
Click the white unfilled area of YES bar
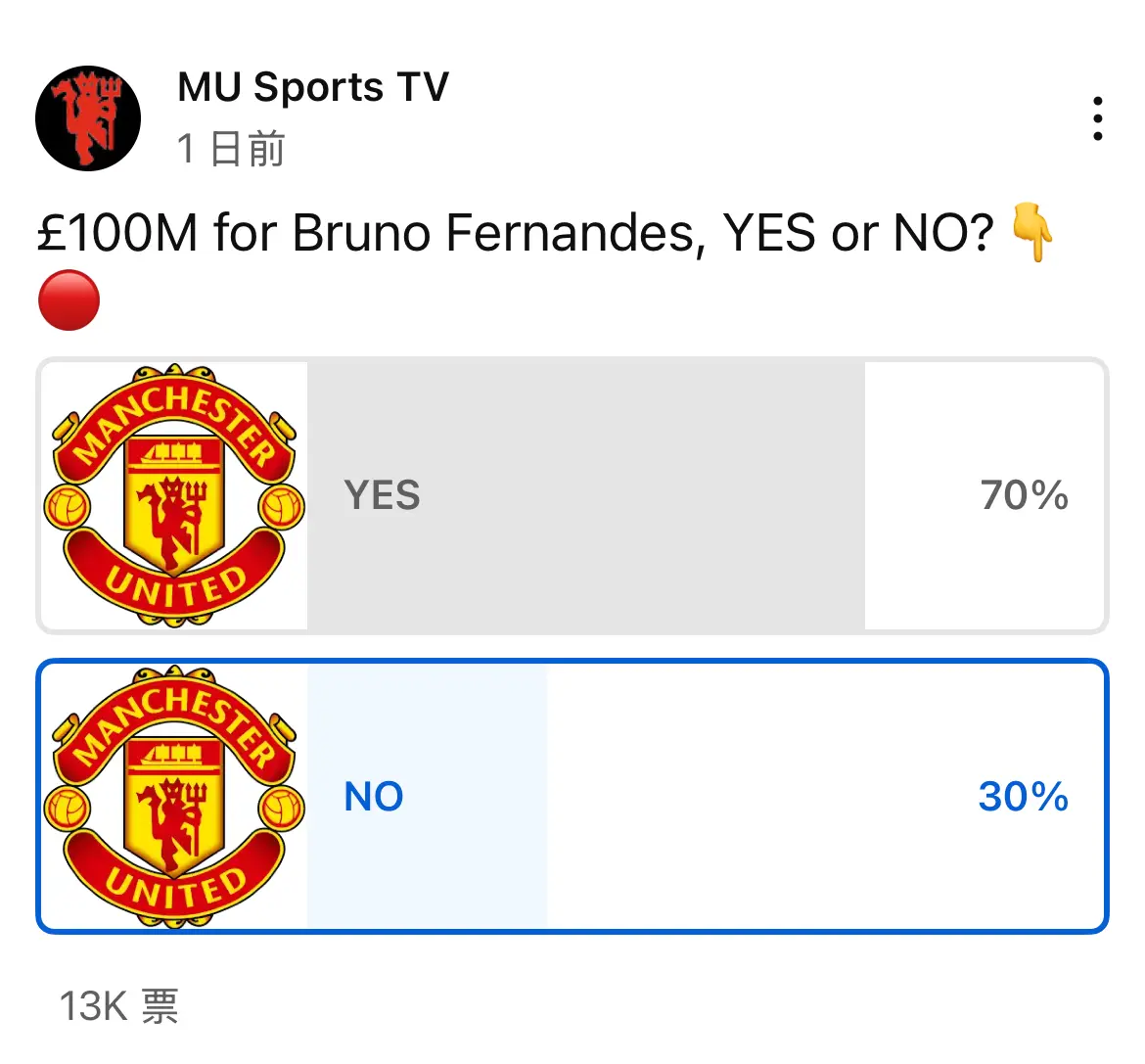984,496
